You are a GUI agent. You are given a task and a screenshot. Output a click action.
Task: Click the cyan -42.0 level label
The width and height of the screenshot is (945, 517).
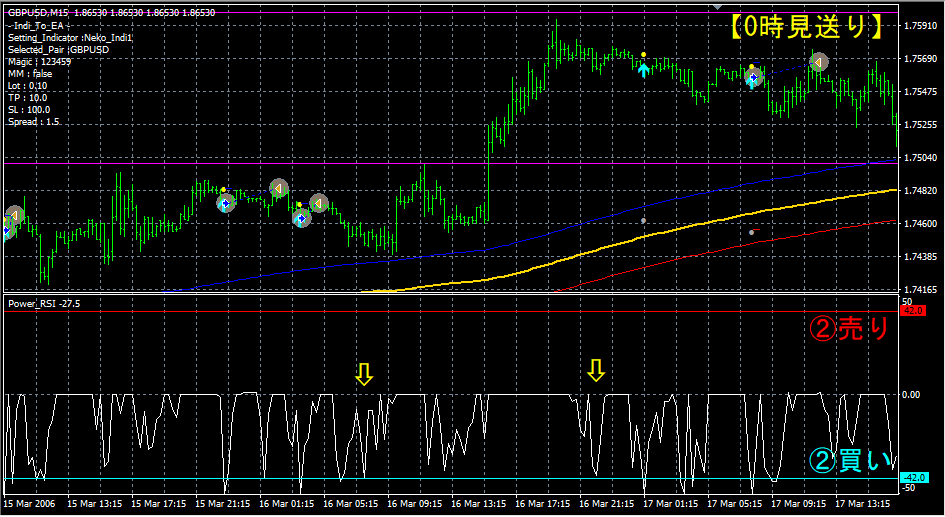pyautogui.click(x=912, y=478)
